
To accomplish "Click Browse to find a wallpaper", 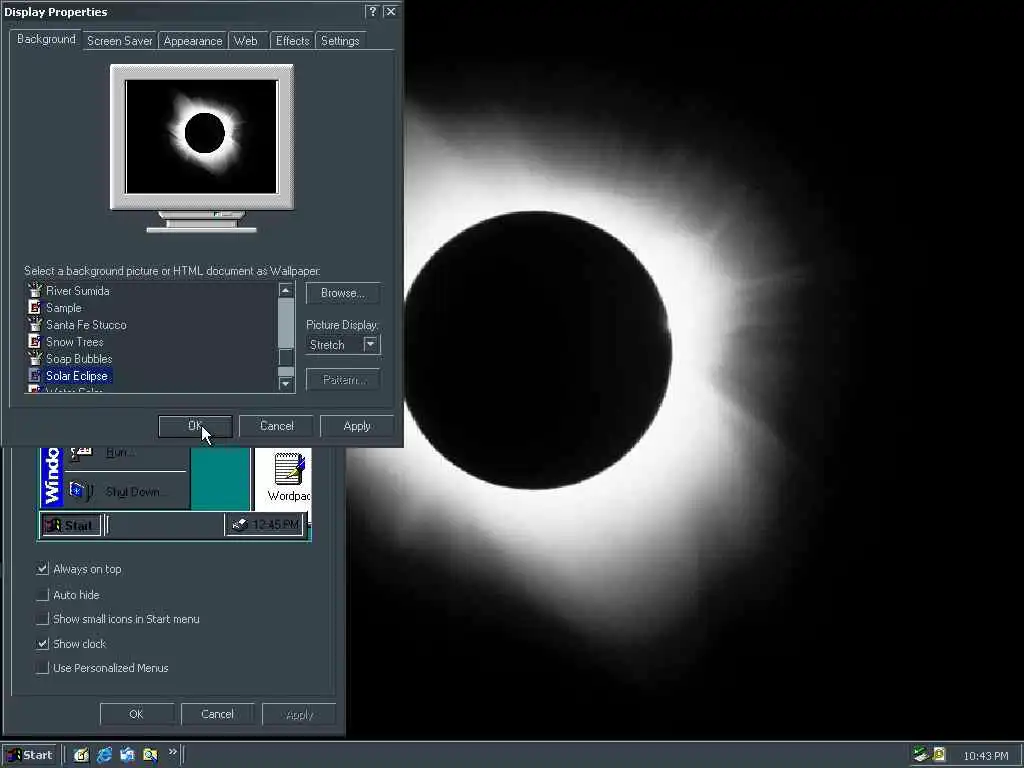I will click(x=343, y=293).
